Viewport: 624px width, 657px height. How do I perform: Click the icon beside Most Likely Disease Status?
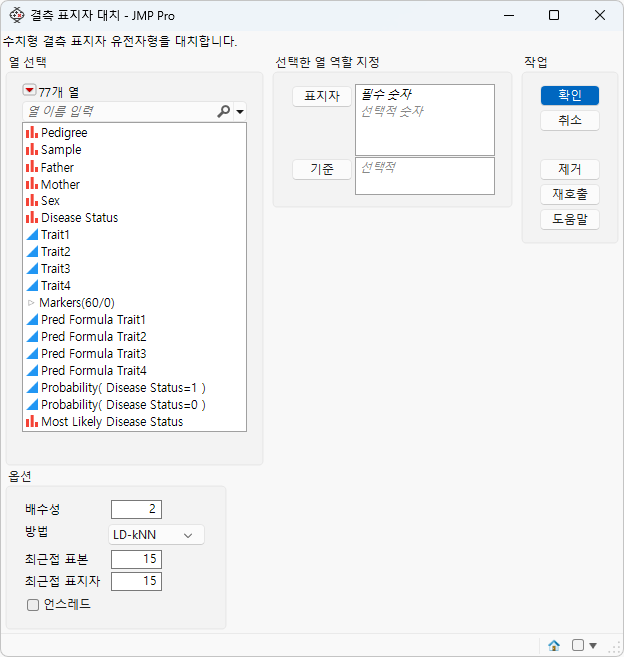pyautogui.click(x=32, y=422)
